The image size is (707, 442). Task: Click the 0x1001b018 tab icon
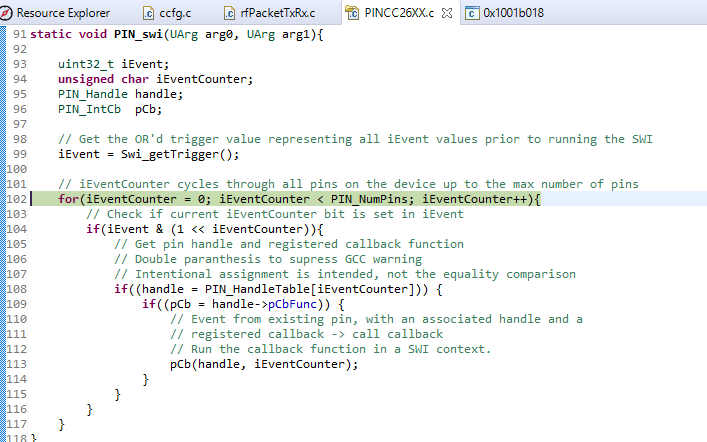tap(471, 13)
